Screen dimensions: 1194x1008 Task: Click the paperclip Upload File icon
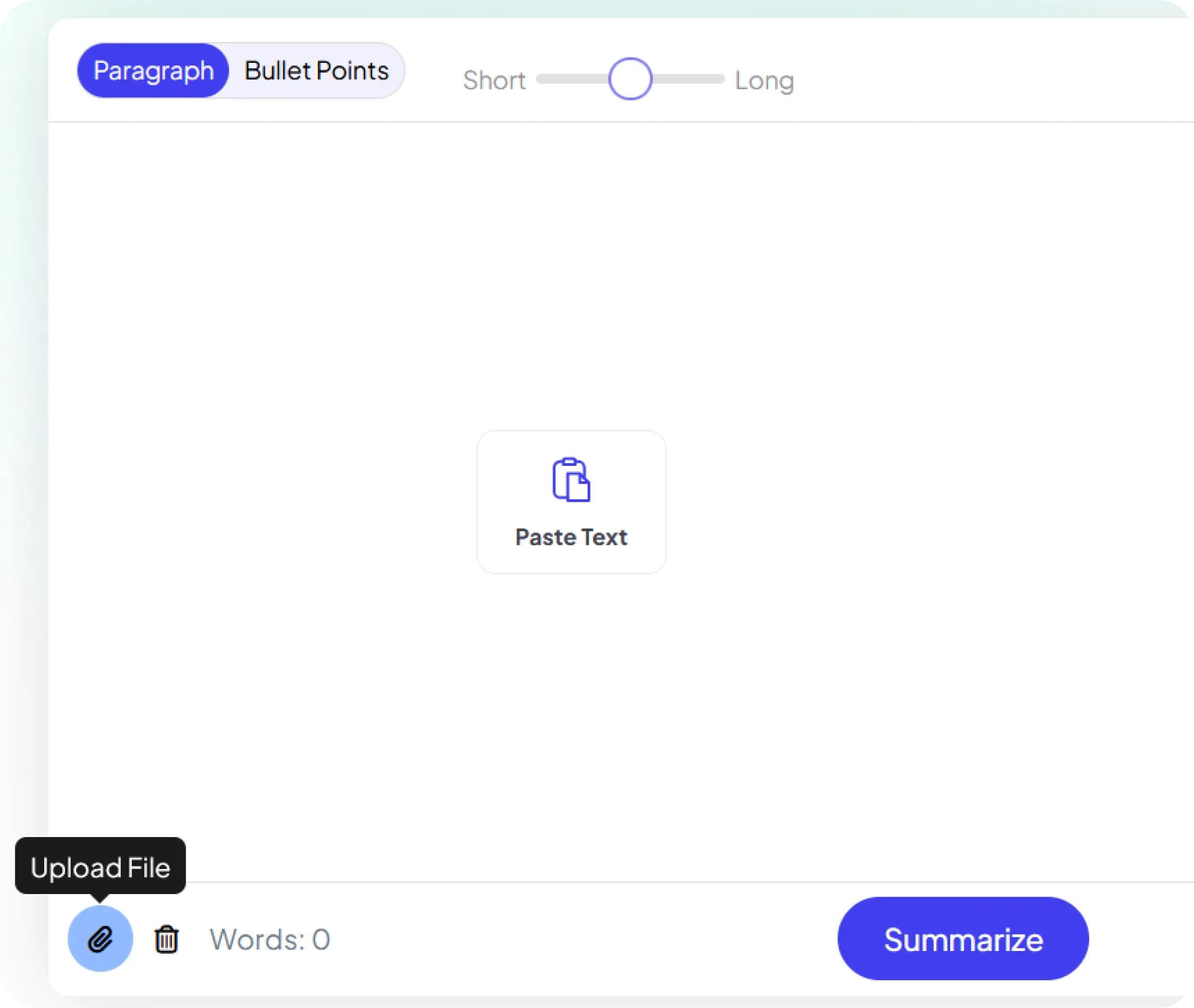click(100, 939)
